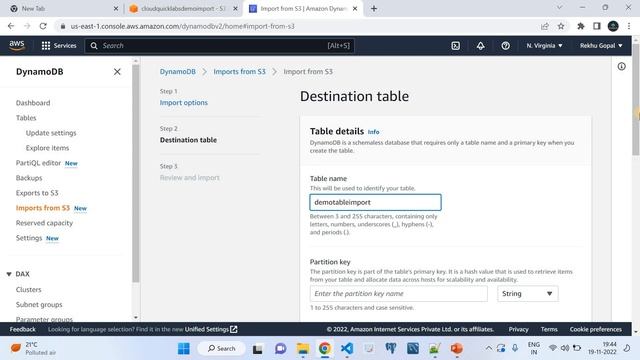
Task: Open the partition key type String dropdown
Action: [x=527, y=294]
